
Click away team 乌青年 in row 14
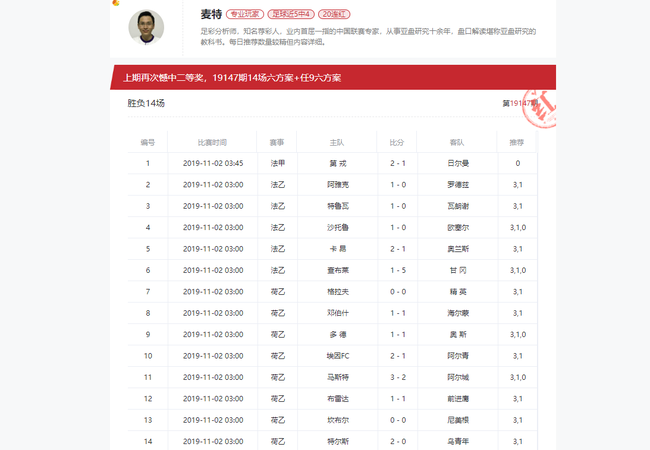click(x=458, y=442)
